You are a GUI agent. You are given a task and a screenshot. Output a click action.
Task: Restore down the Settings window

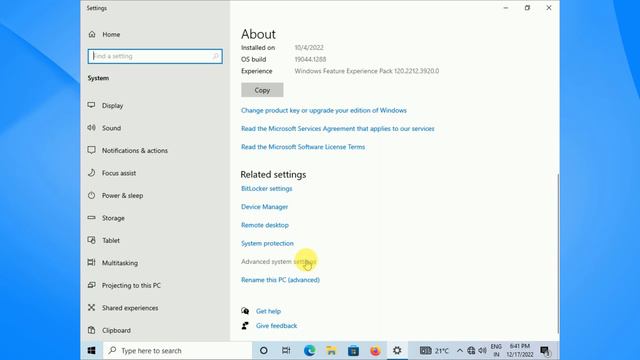527,8
